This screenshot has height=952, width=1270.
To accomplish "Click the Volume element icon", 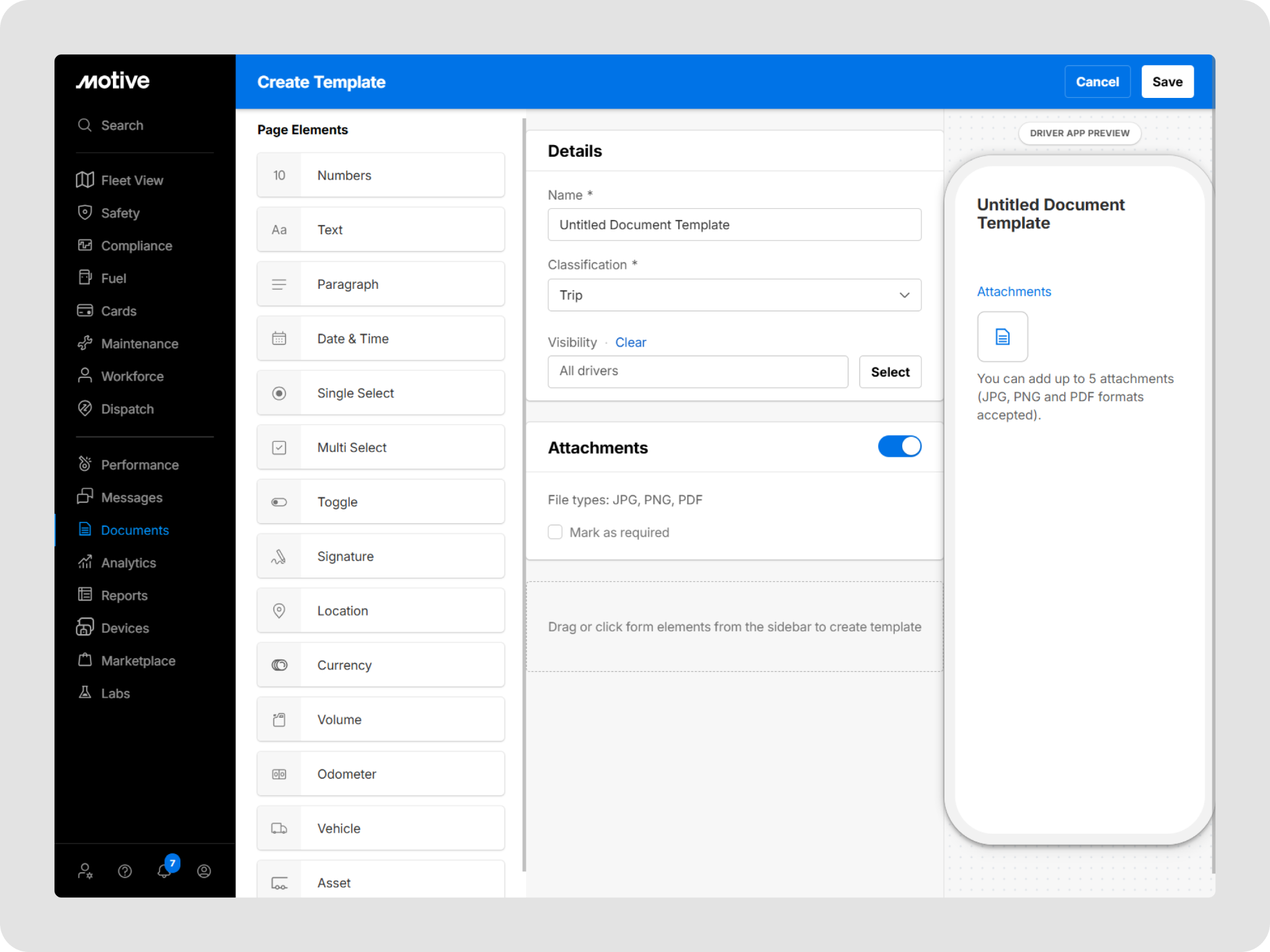I will (279, 720).
